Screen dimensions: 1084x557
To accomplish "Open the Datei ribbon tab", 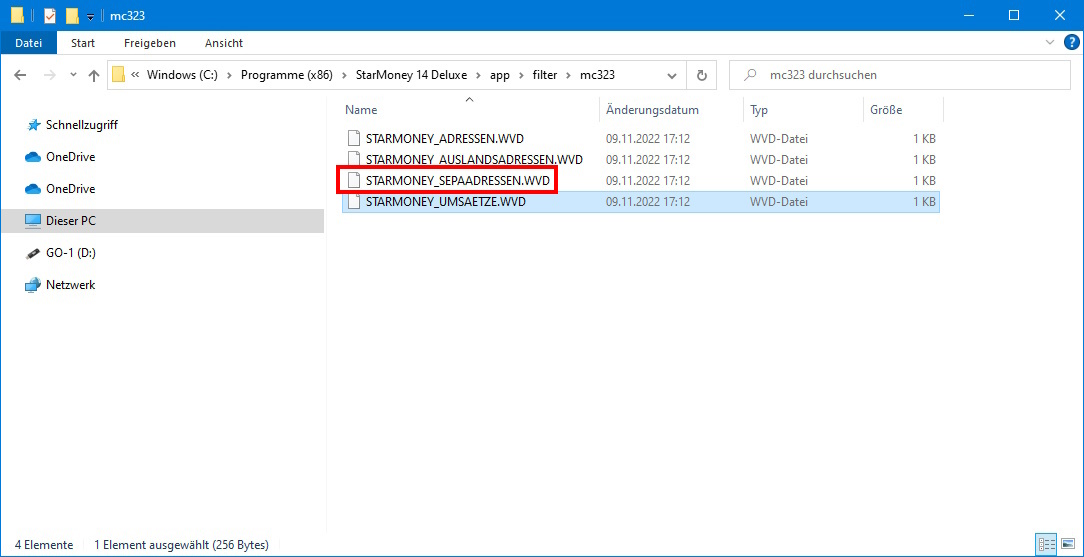I will (28, 43).
